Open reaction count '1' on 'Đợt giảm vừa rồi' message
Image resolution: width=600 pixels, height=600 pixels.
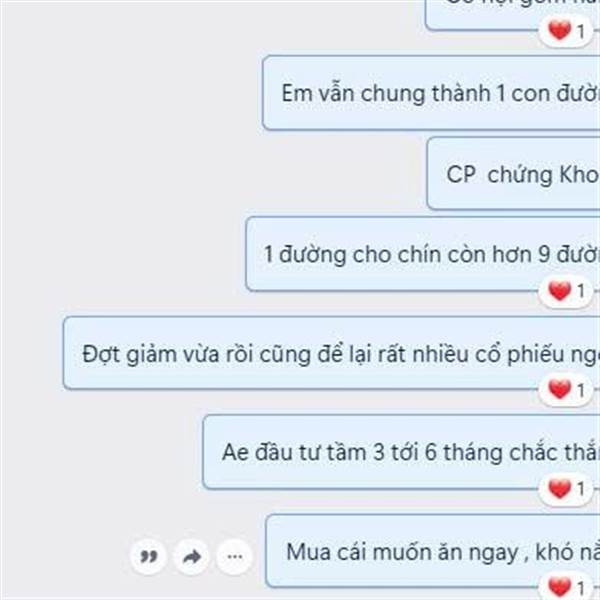click(581, 390)
